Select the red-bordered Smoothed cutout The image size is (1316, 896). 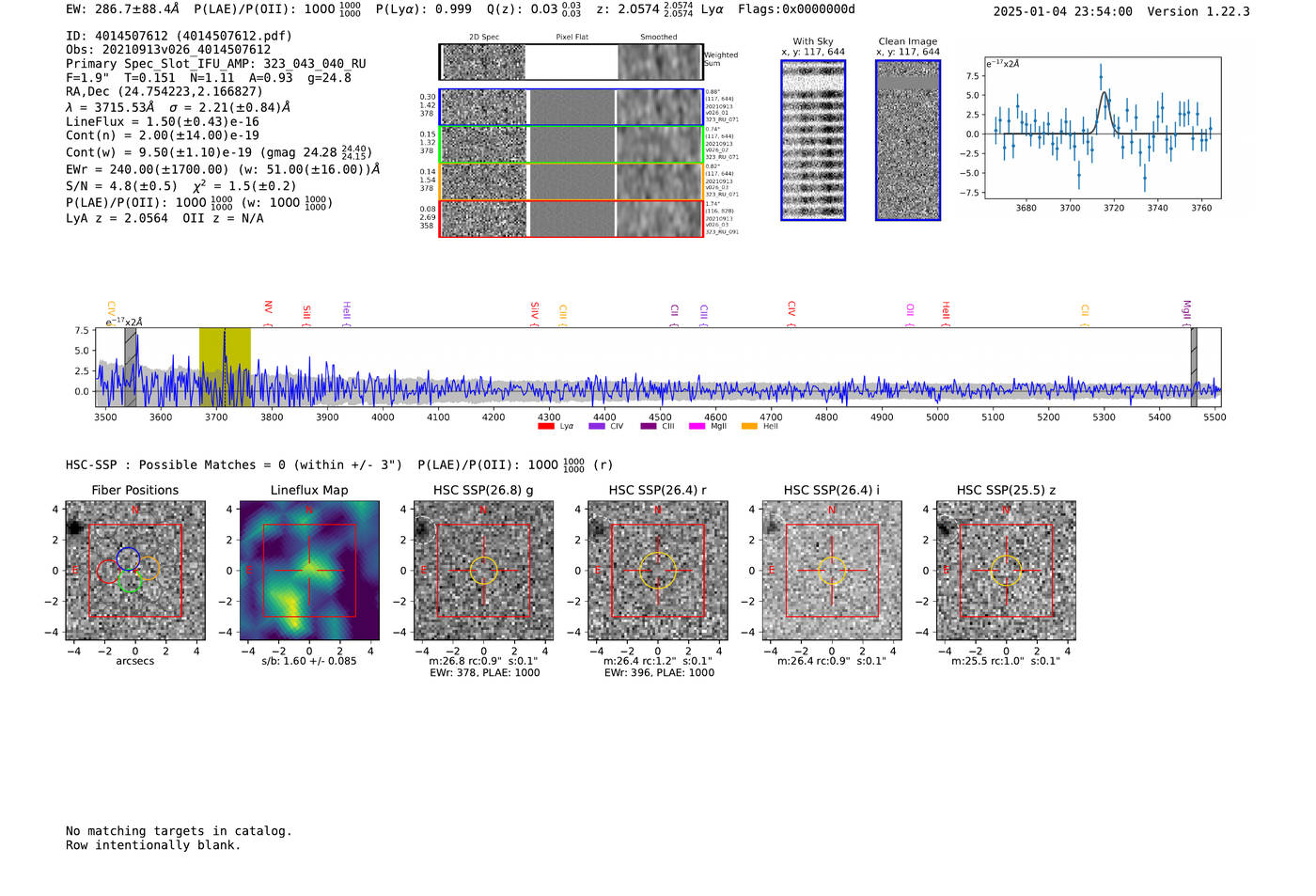pos(660,219)
